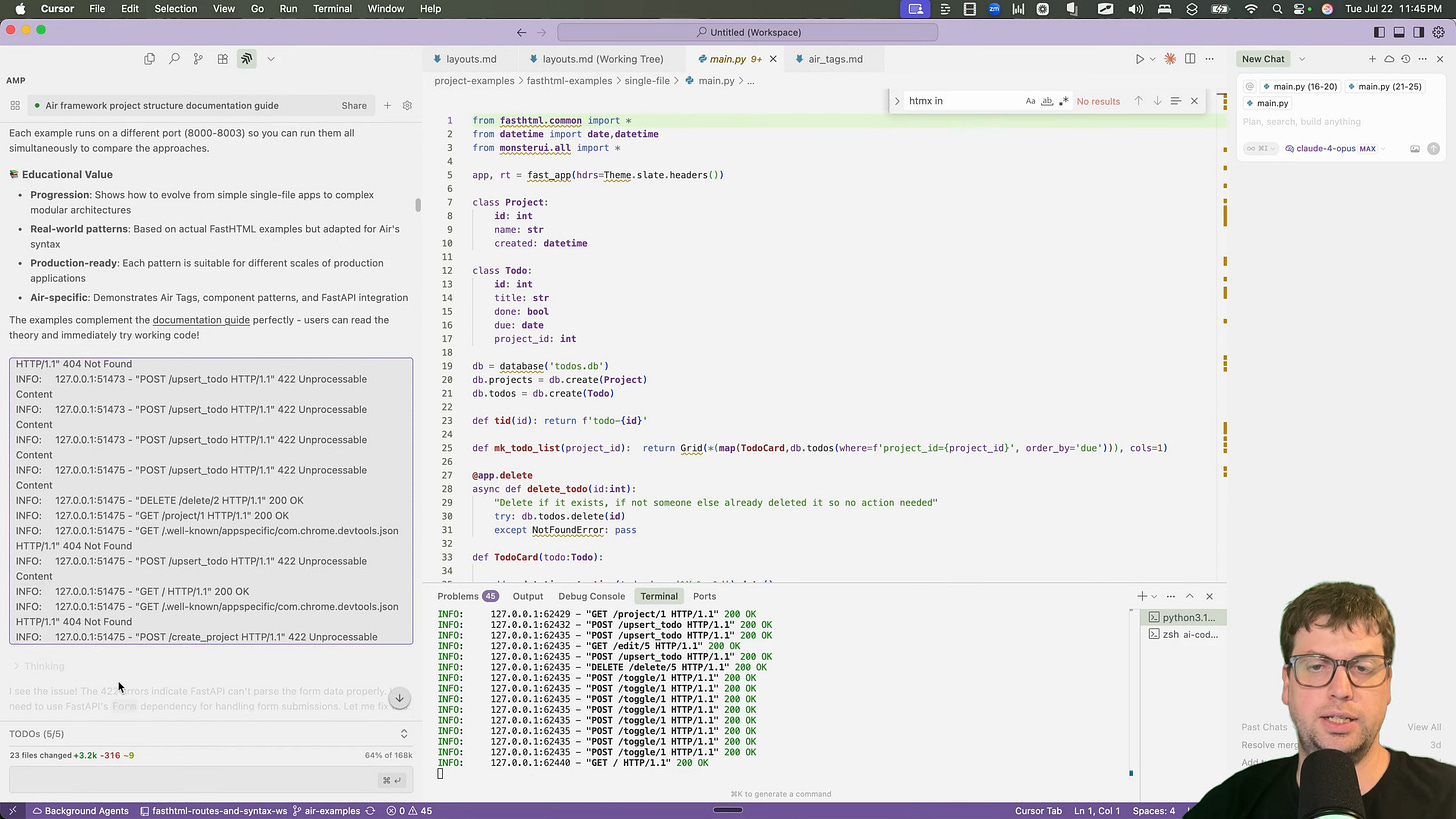Screen dimensions: 1456x819
Task: Toggle regular expression search option
Action: 1063,101
